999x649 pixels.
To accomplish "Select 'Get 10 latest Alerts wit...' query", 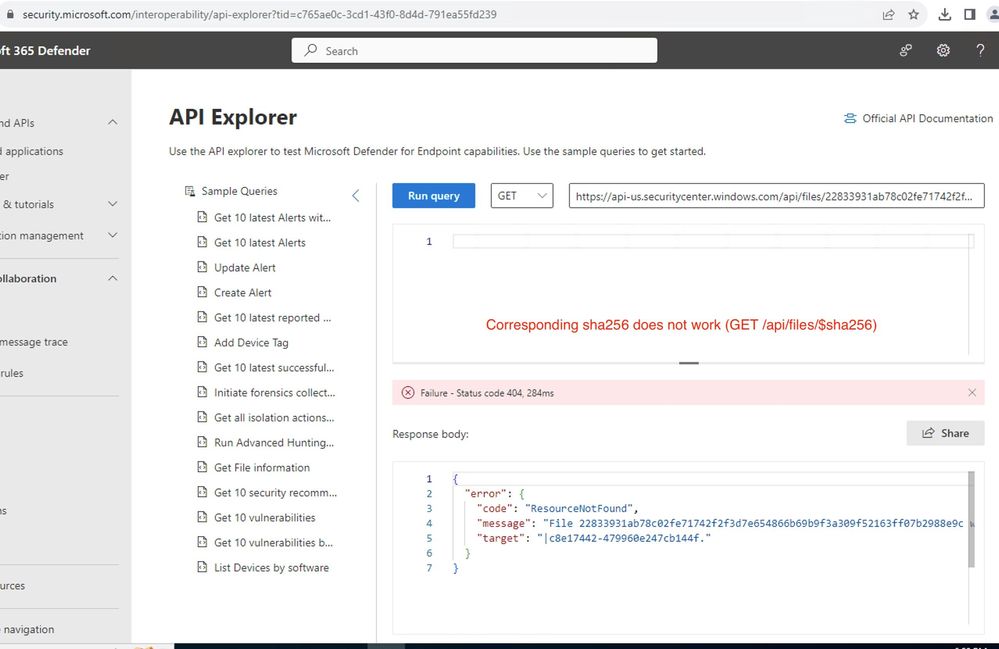I will click(272, 217).
